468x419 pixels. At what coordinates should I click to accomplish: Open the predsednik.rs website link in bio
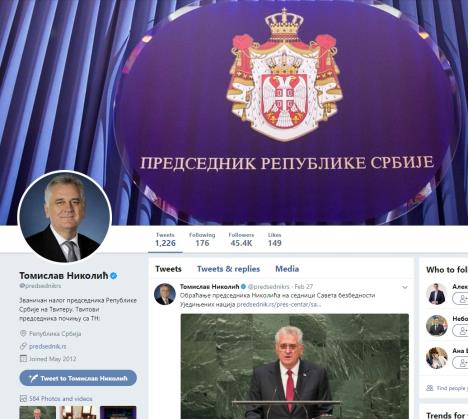tap(47, 347)
